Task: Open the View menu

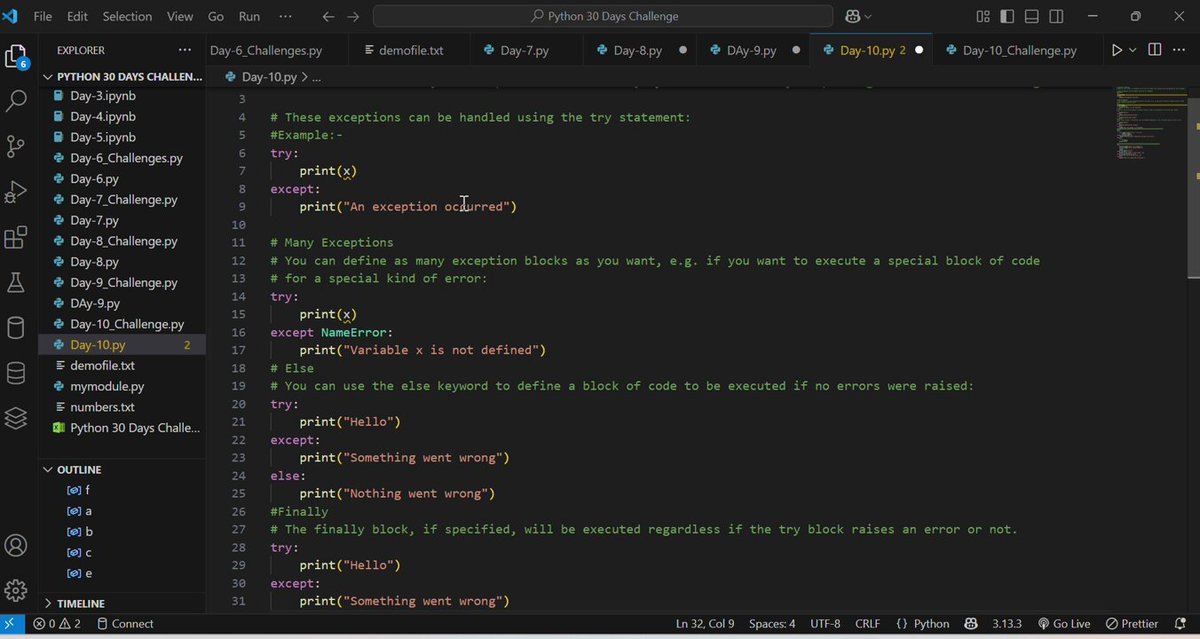Action: [180, 17]
